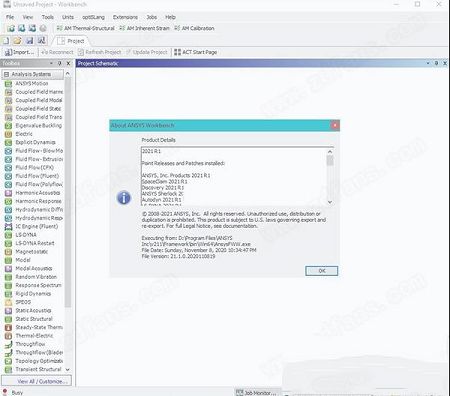
Task: Open the Tools menu
Action: coord(48,17)
